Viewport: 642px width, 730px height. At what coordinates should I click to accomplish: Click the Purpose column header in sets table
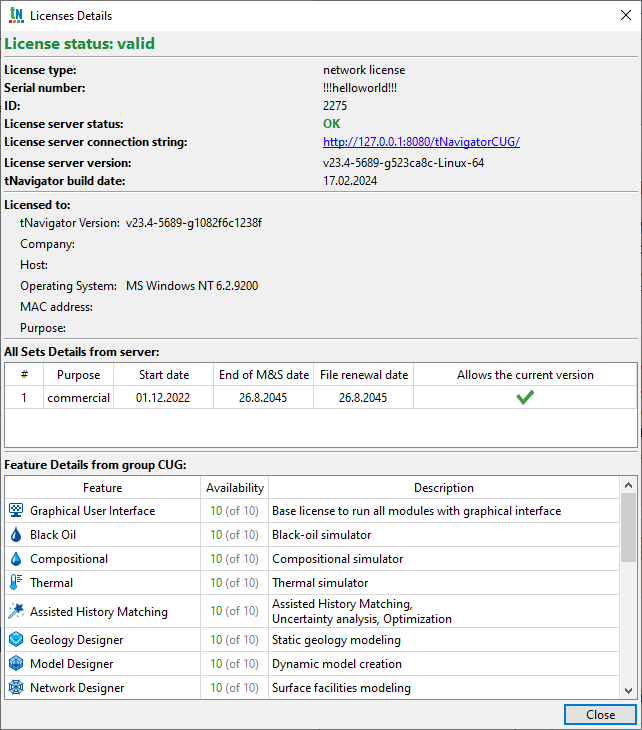78,375
